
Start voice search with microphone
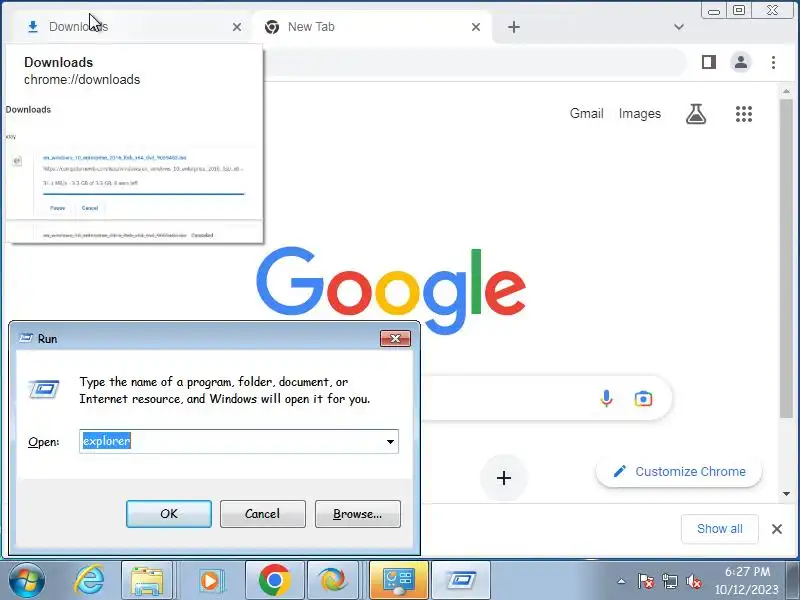(606, 398)
